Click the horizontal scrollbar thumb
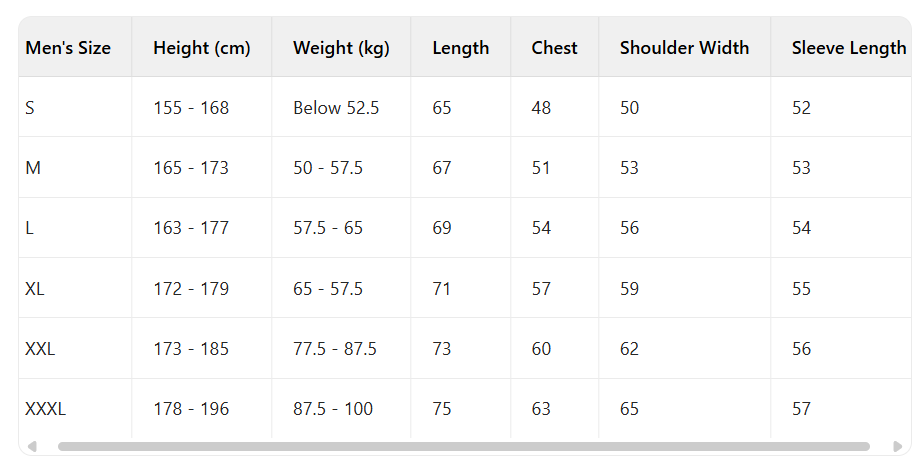Image resolution: width=924 pixels, height=469 pixels. coord(463,446)
